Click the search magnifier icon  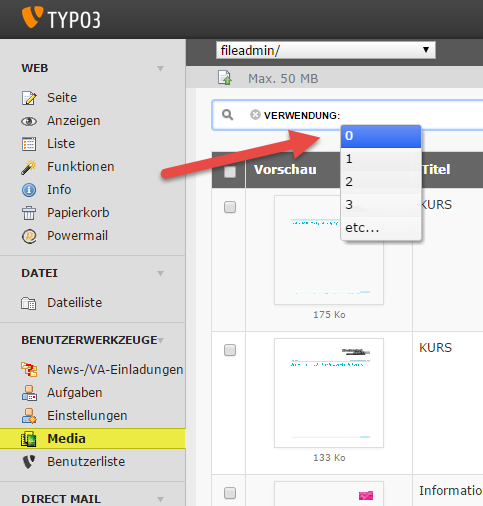click(228, 115)
